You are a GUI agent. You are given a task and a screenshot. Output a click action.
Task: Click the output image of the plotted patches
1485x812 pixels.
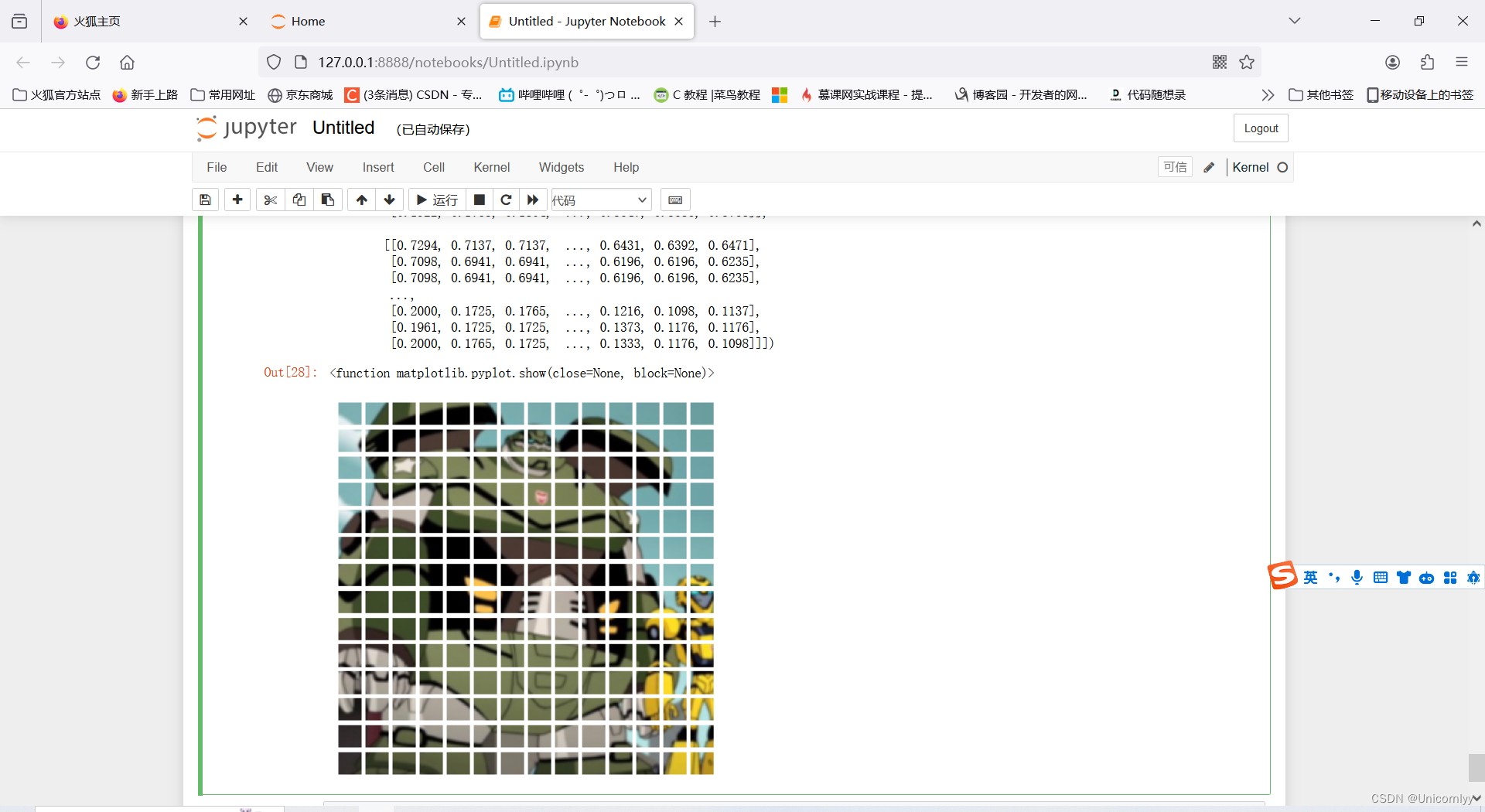[x=526, y=588]
